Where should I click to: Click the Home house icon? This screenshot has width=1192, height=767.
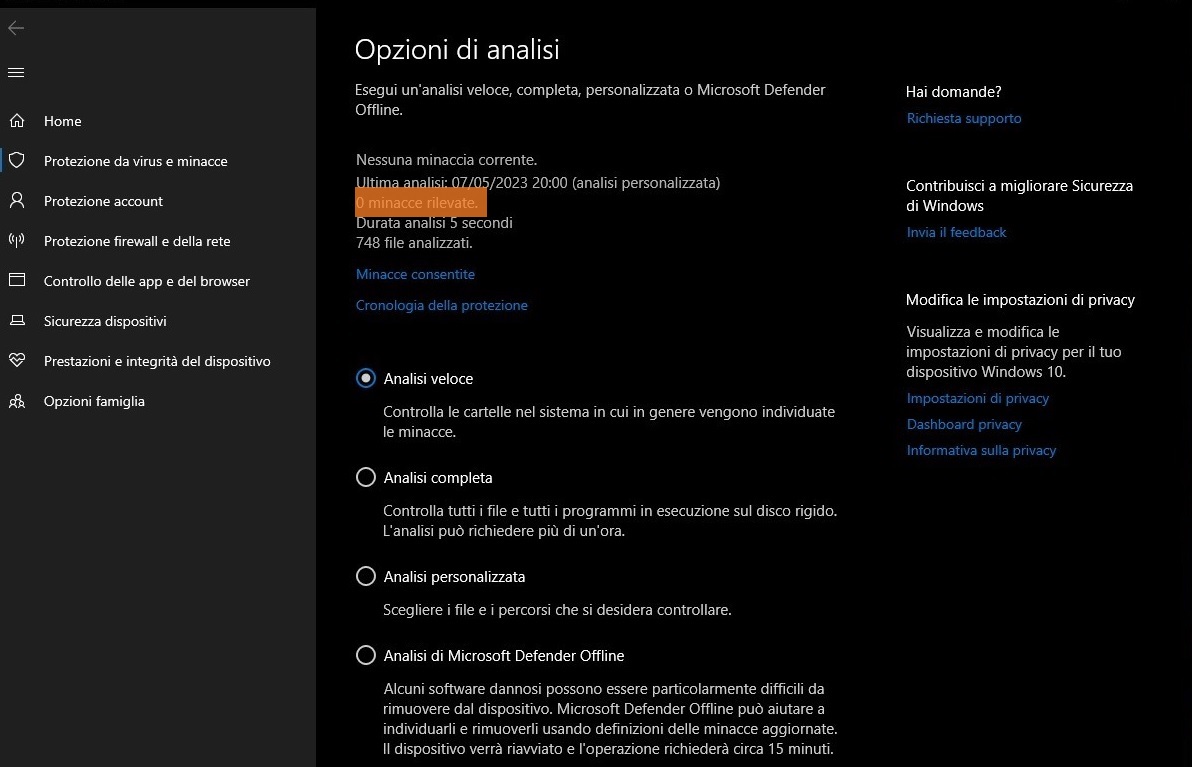(x=16, y=121)
